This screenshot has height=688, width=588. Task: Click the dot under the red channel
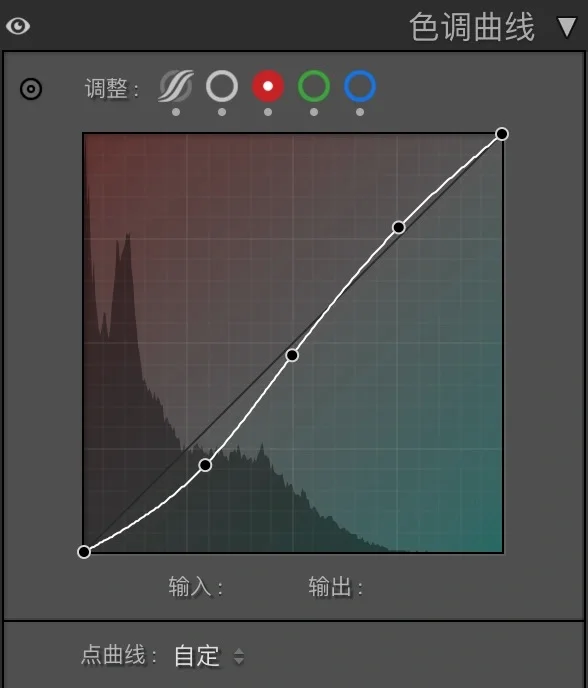(268, 112)
